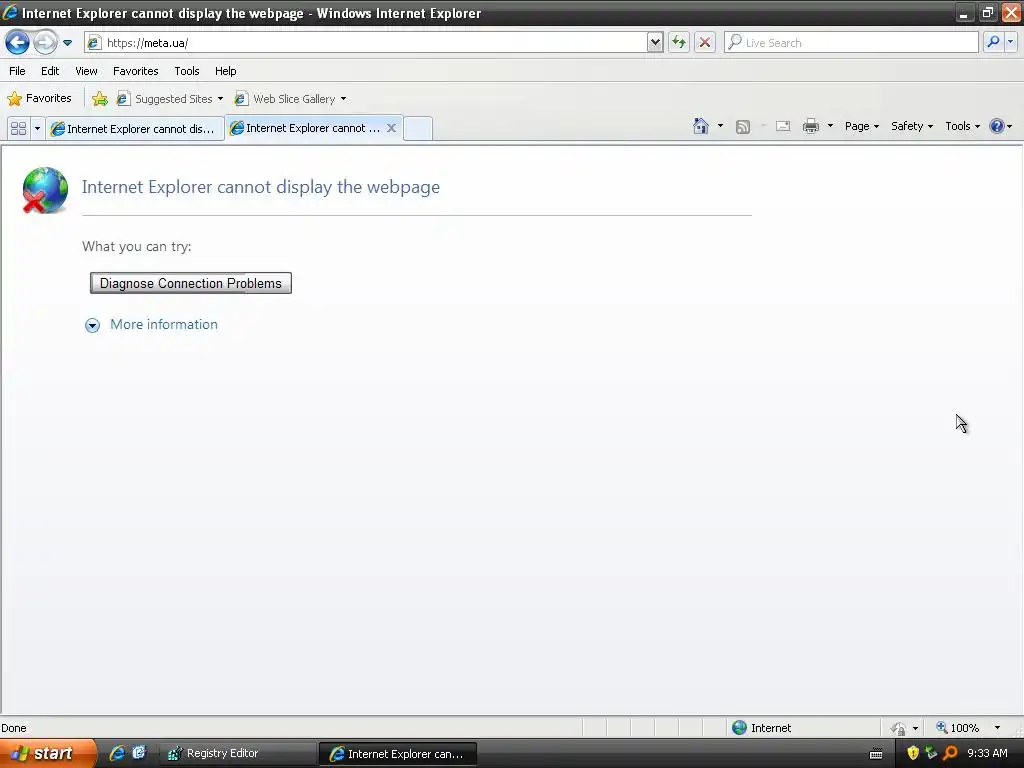
Task: Click the Protected mode status icon
Action: (899, 728)
